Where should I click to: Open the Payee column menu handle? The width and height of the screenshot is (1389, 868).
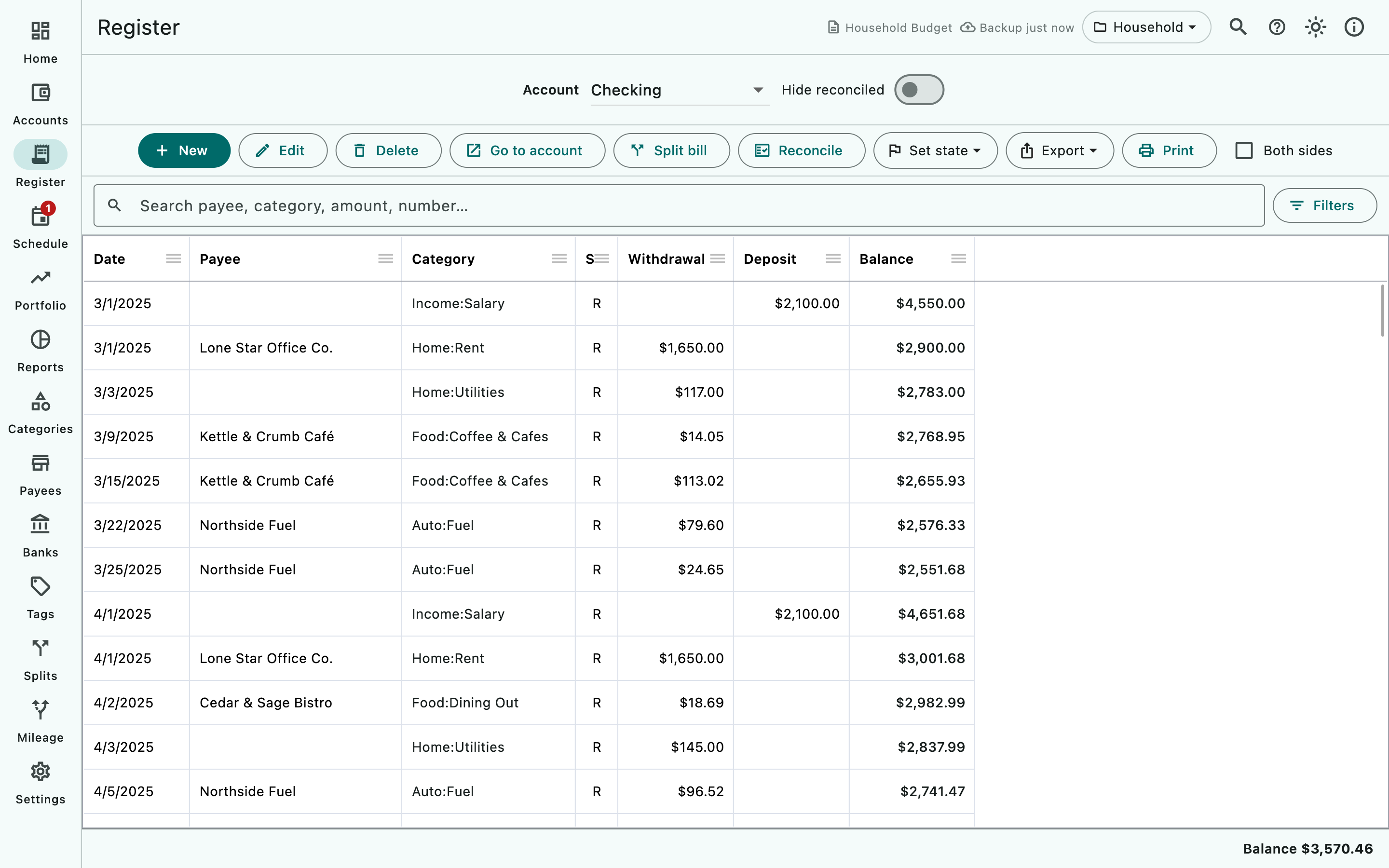386,259
